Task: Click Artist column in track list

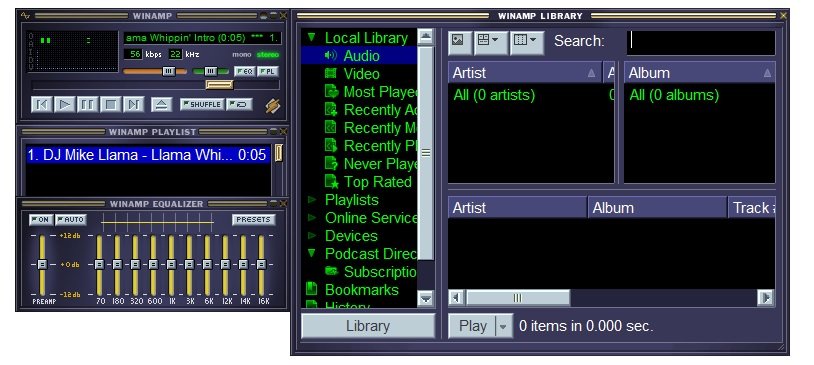Action: (x=518, y=208)
